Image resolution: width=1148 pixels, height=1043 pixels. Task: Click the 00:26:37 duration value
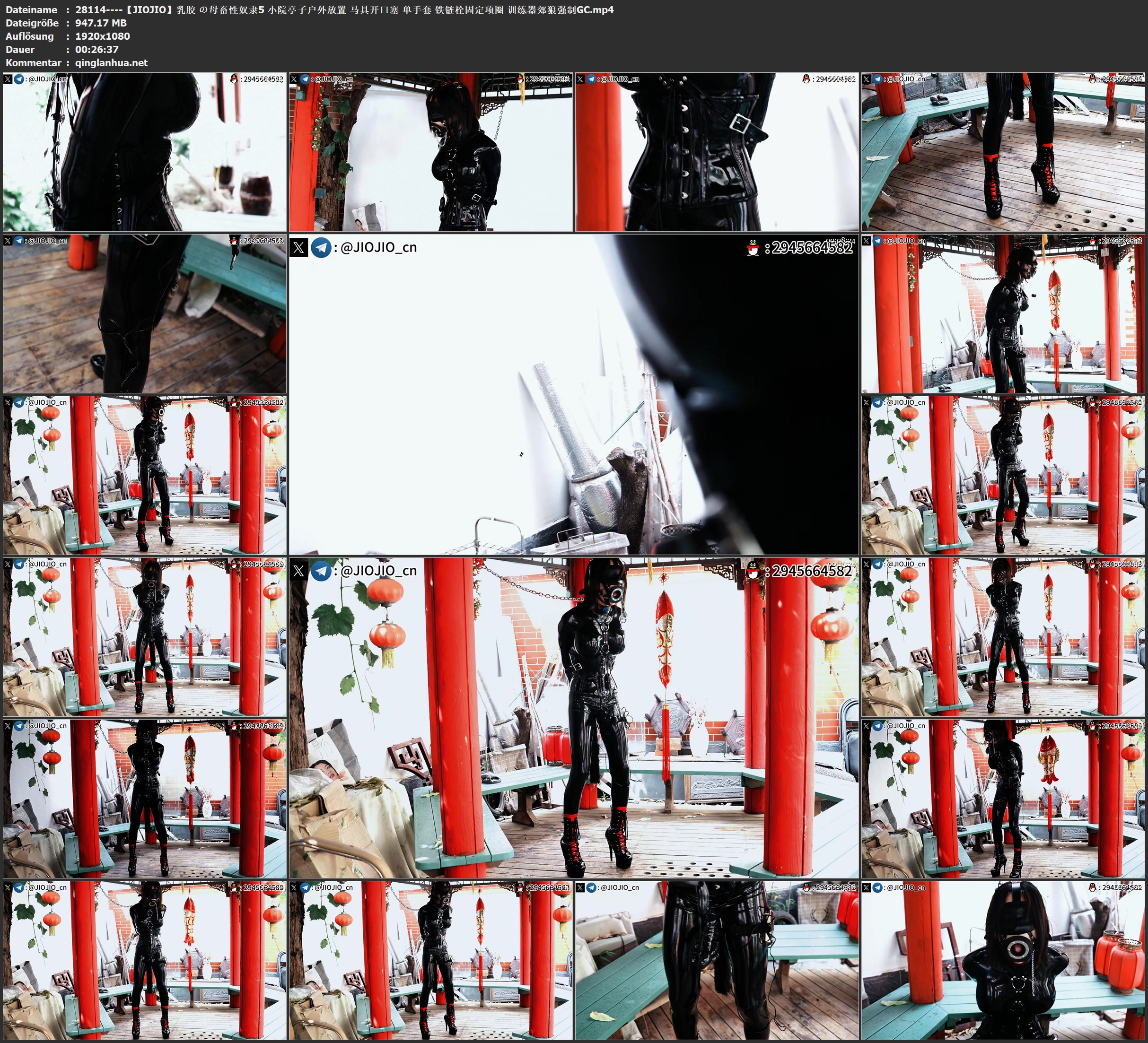(97, 50)
